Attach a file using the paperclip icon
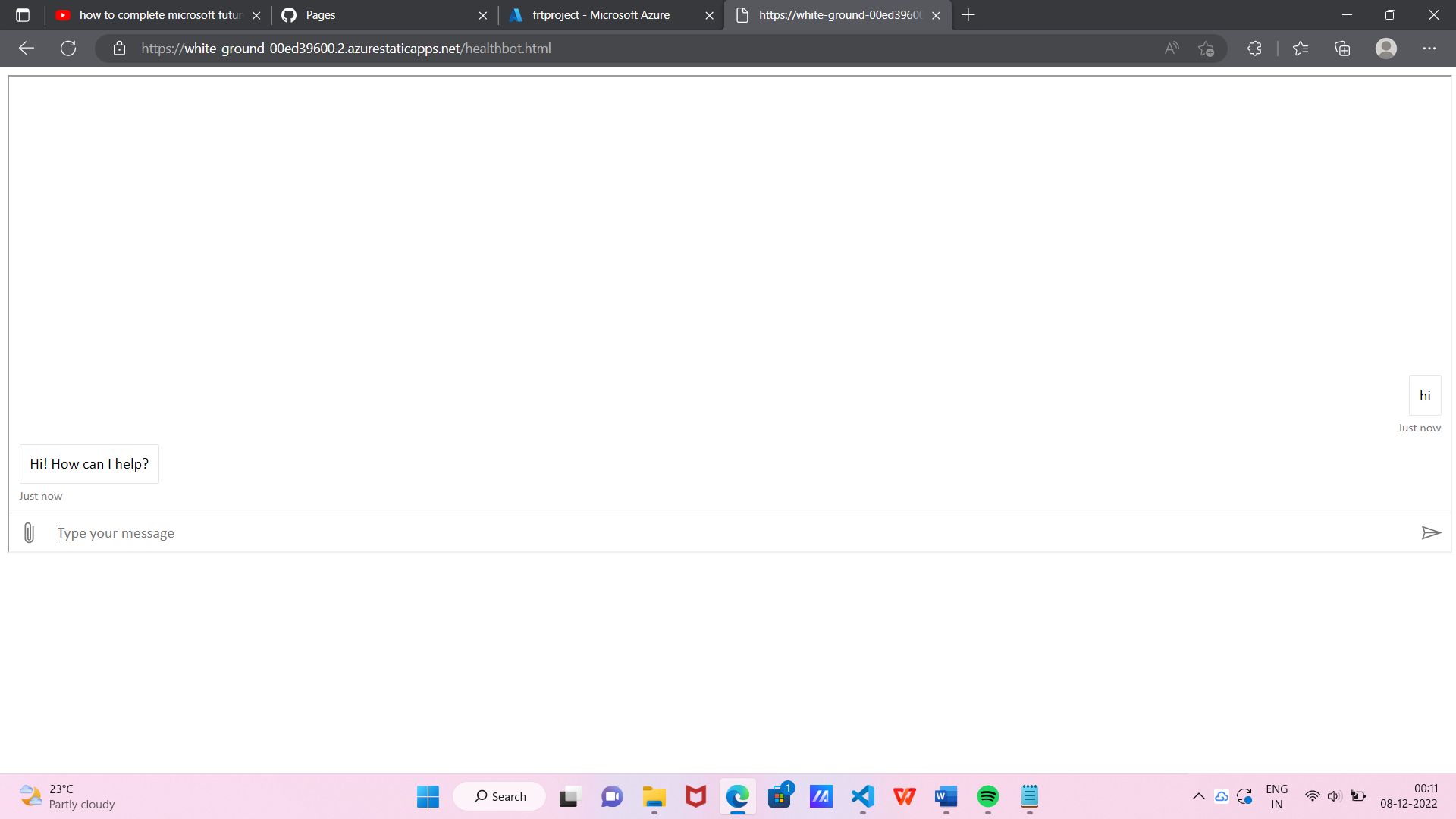This screenshot has height=819, width=1456. tap(29, 532)
